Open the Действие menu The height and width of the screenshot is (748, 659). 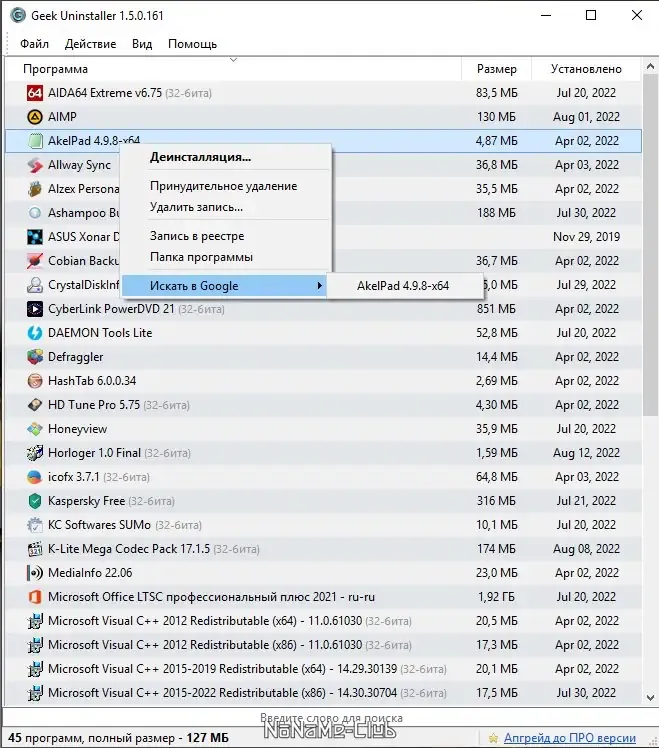(x=90, y=44)
